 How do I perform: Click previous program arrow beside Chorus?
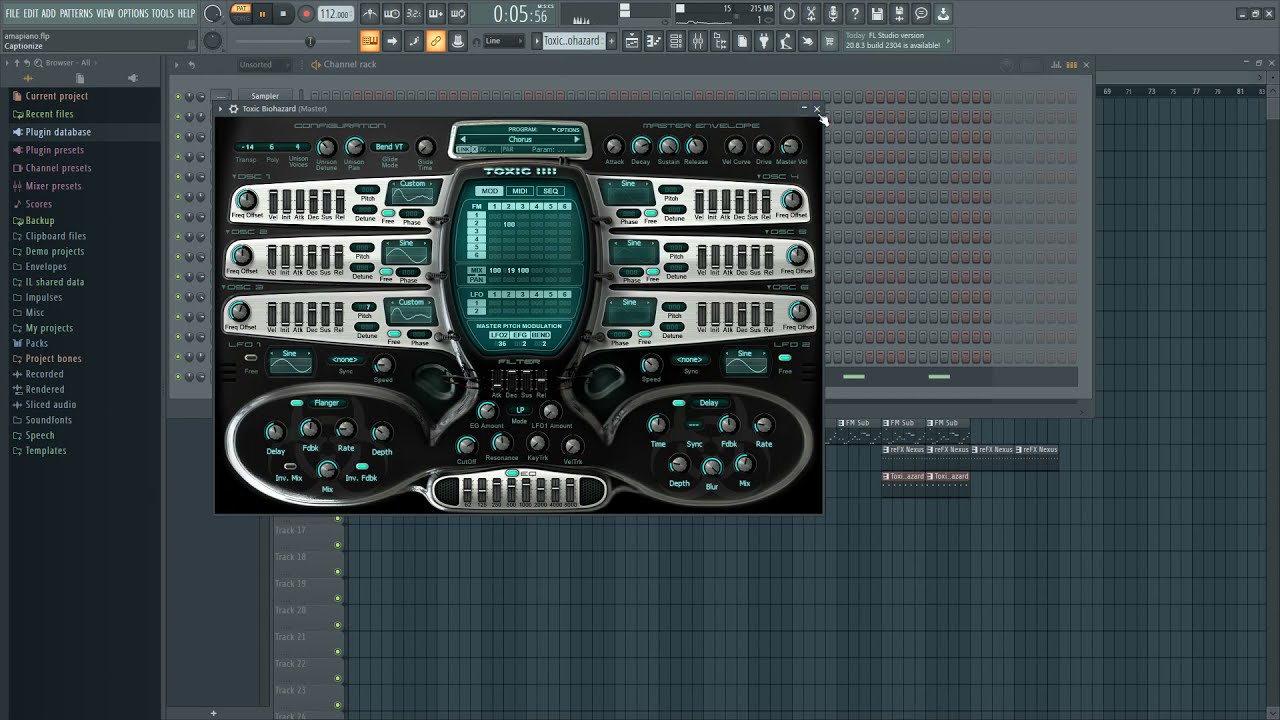click(x=462, y=139)
